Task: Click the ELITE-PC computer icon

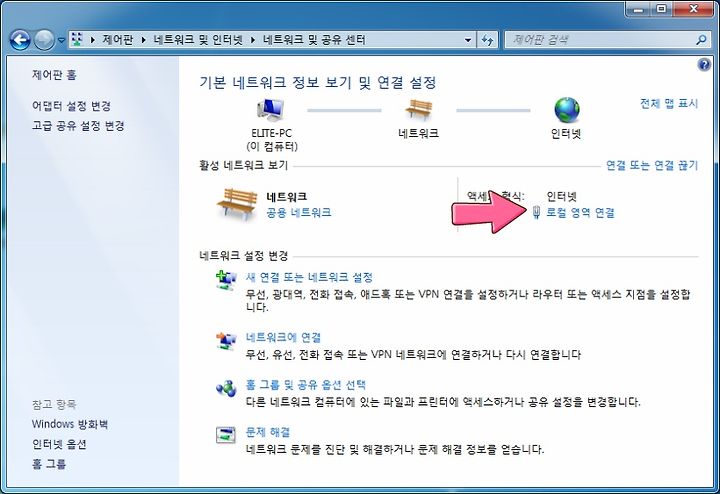Action: click(271, 110)
